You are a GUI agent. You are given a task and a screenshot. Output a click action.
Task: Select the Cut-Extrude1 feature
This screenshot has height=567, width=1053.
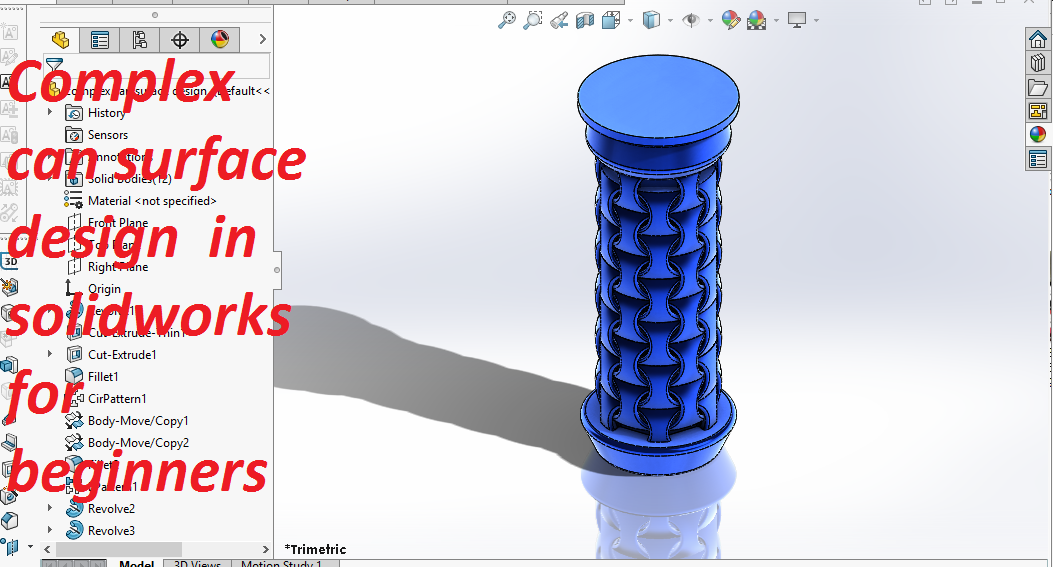122,355
